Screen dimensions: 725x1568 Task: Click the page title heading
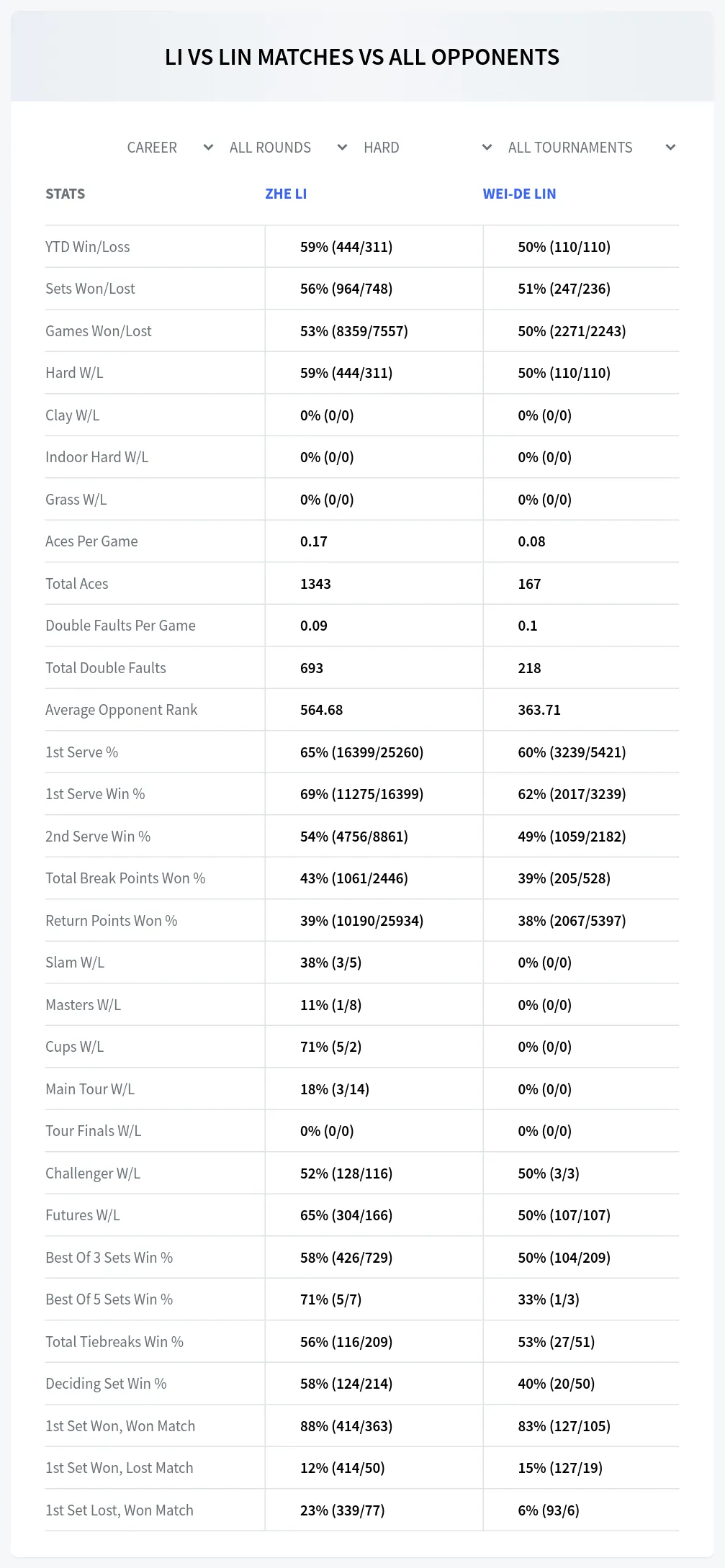pyautogui.click(x=362, y=57)
